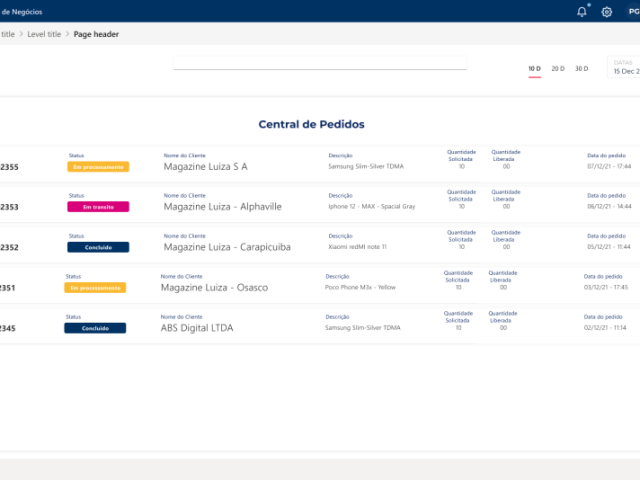The image size is (640, 480).
Task: Select order date 06/12/21 - 14:44
Action: click(609, 207)
